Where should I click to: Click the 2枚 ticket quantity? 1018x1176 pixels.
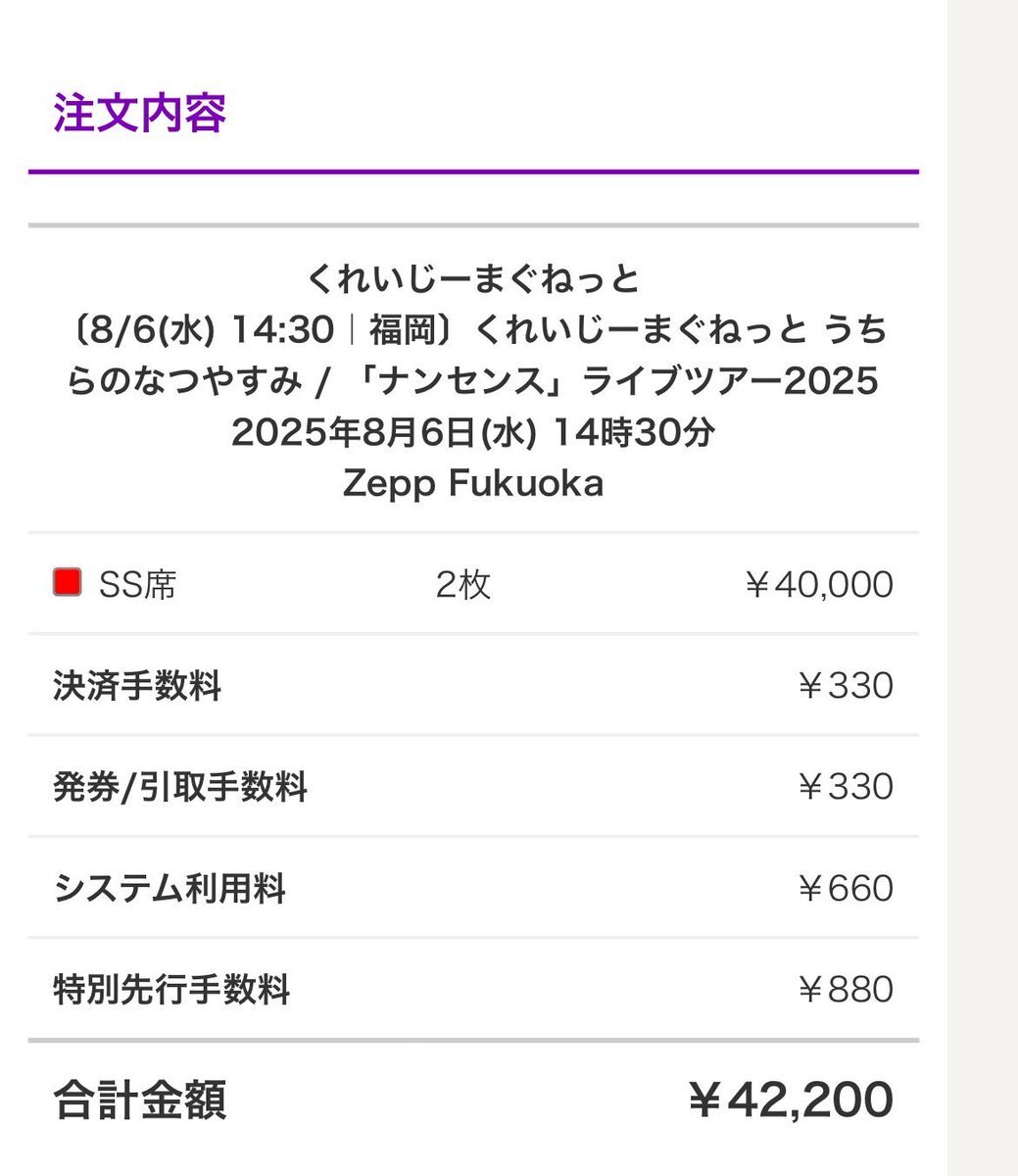pyautogui.click(x=463, y=585)
